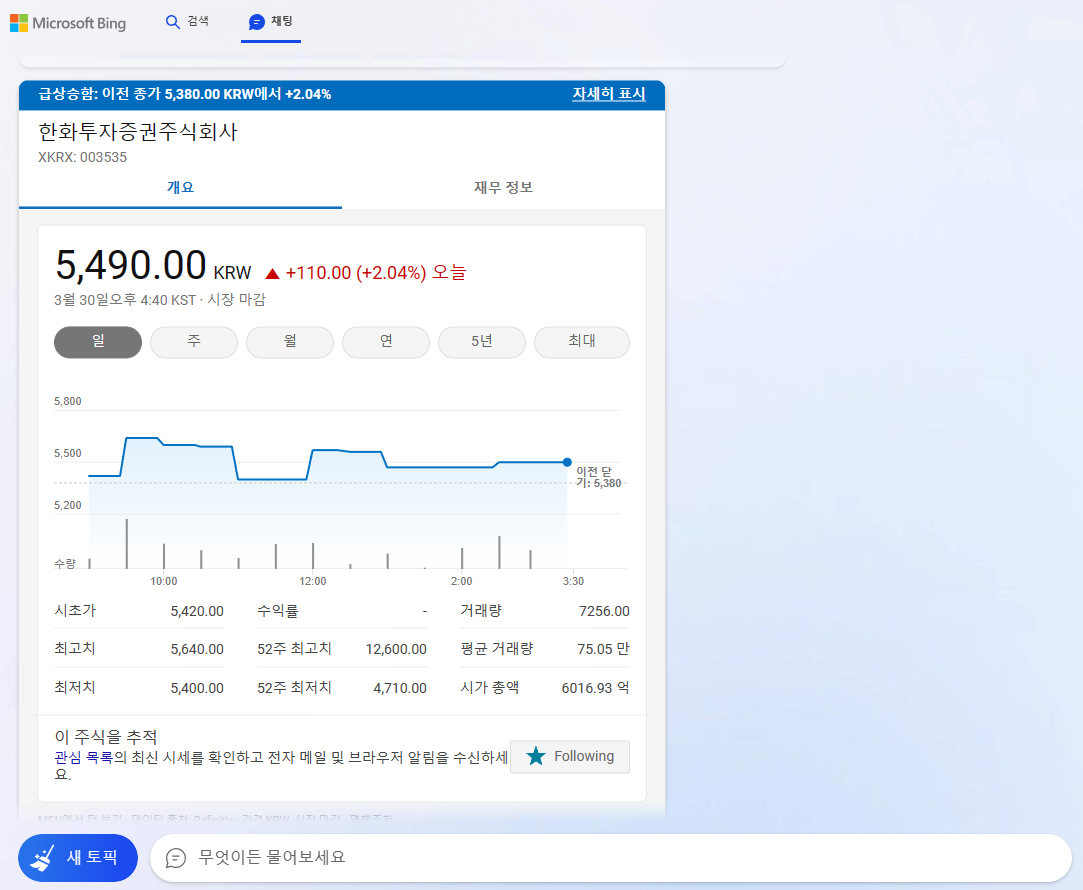Select the 일 day range button
The height and width of the screenshot is (890, 1083).
click(98, 342)
